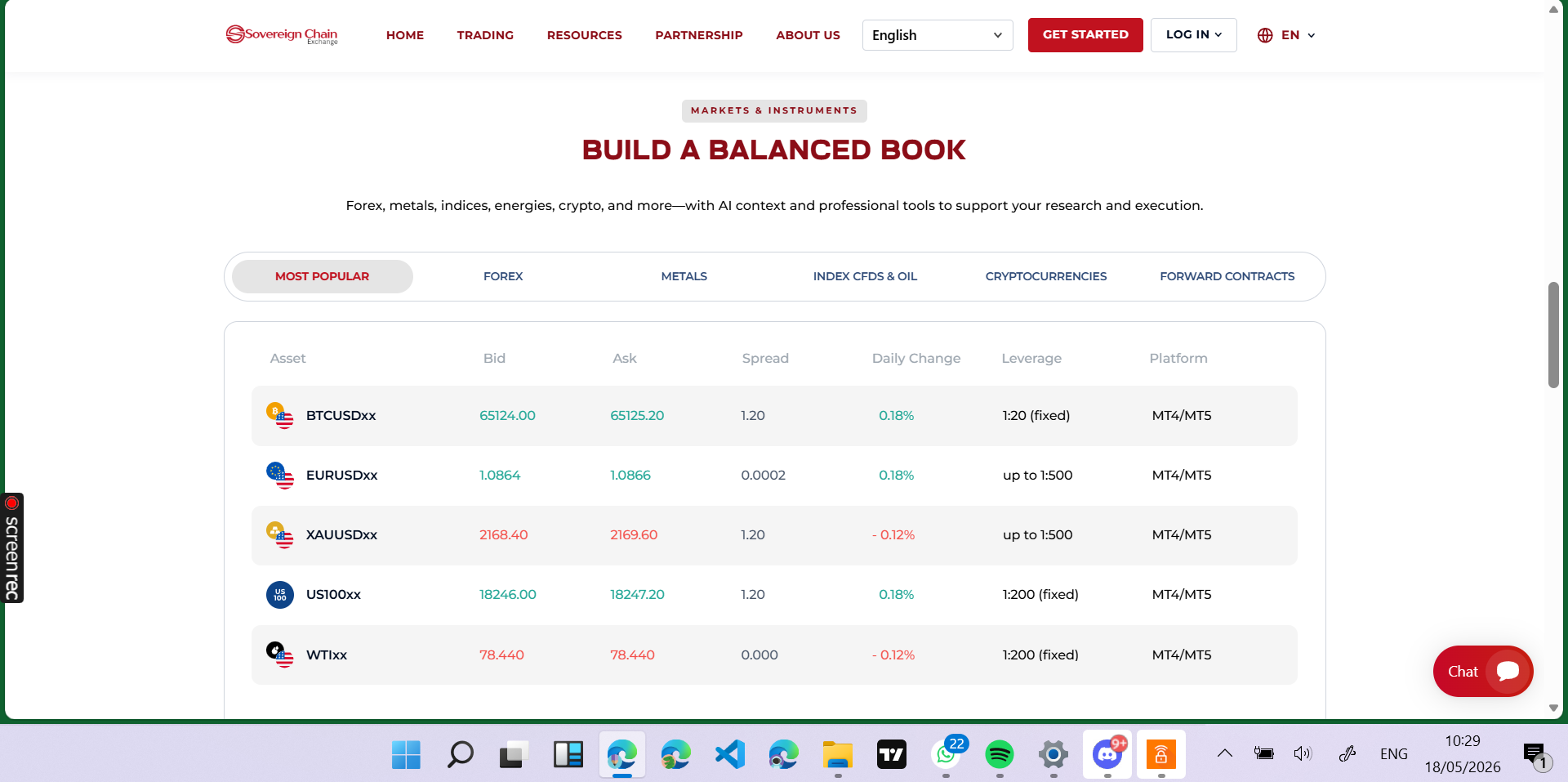Click BTCUSDxx bid 65124.00
The width and height of the screenshot is (1568, 782).
(507, 415)
